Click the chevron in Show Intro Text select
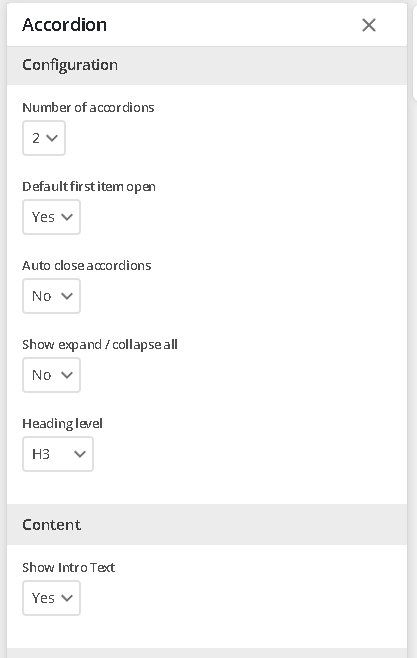417x658 pixels. 67,598
